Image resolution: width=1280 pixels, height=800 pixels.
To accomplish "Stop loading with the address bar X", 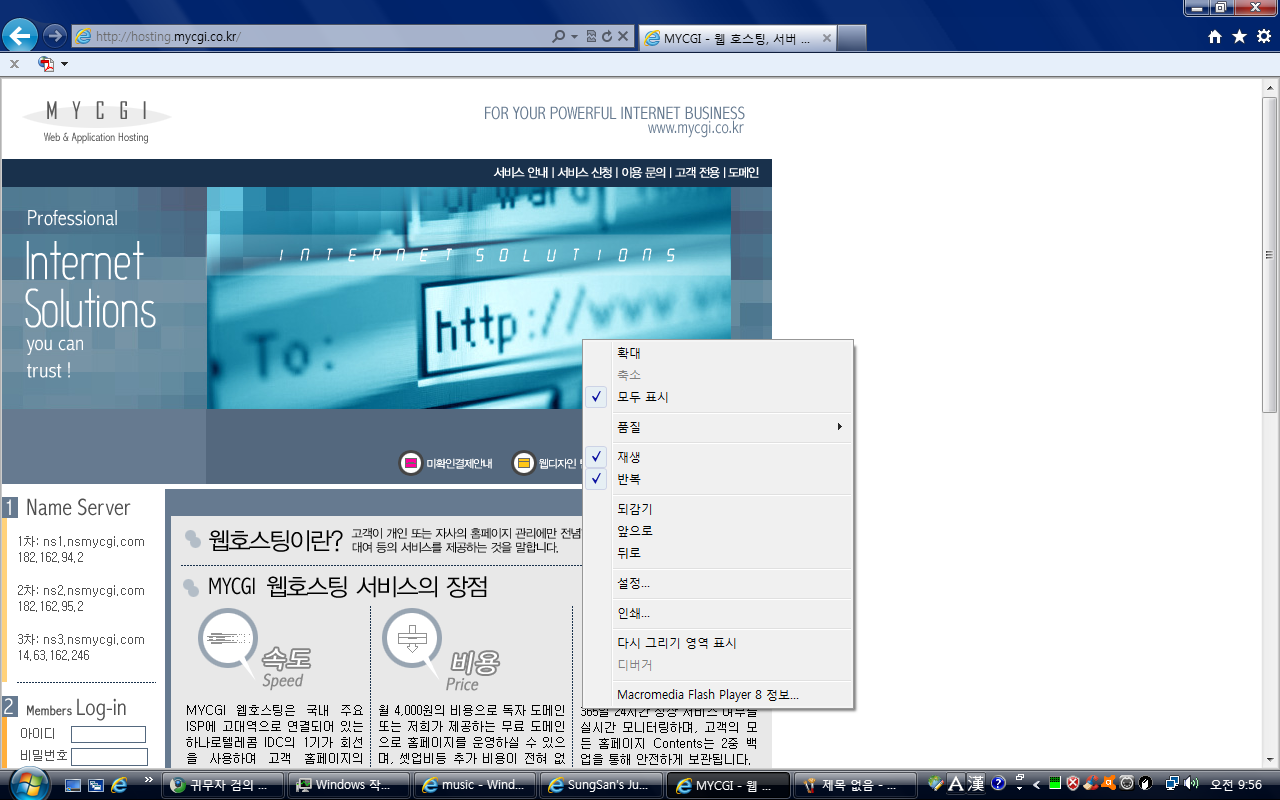I will click(623, 36).
